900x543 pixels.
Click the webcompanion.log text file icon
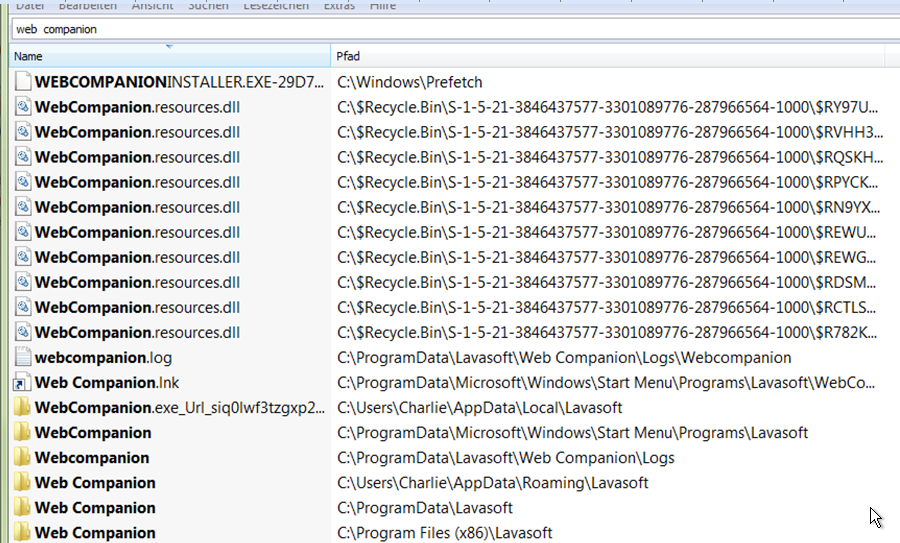(x=23, y=357)
